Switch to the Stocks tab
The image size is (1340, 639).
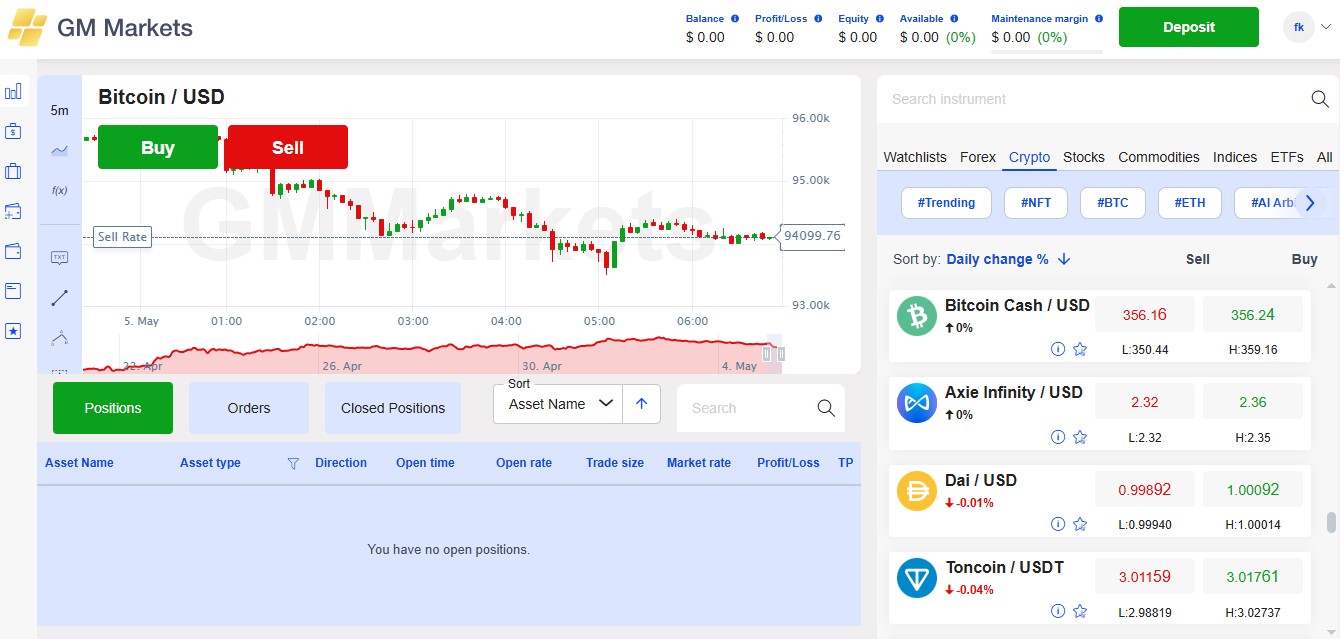point(1083,157)
